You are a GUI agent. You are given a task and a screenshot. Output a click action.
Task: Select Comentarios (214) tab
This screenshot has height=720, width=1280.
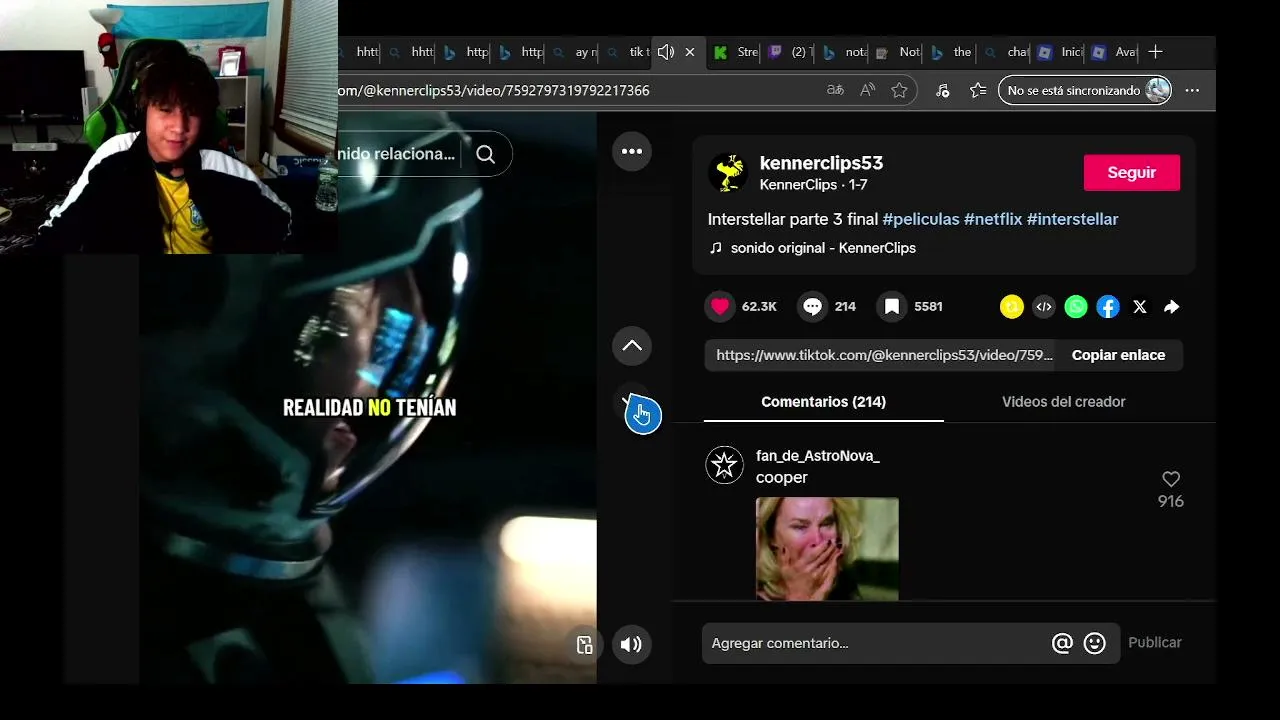[823, 402]
